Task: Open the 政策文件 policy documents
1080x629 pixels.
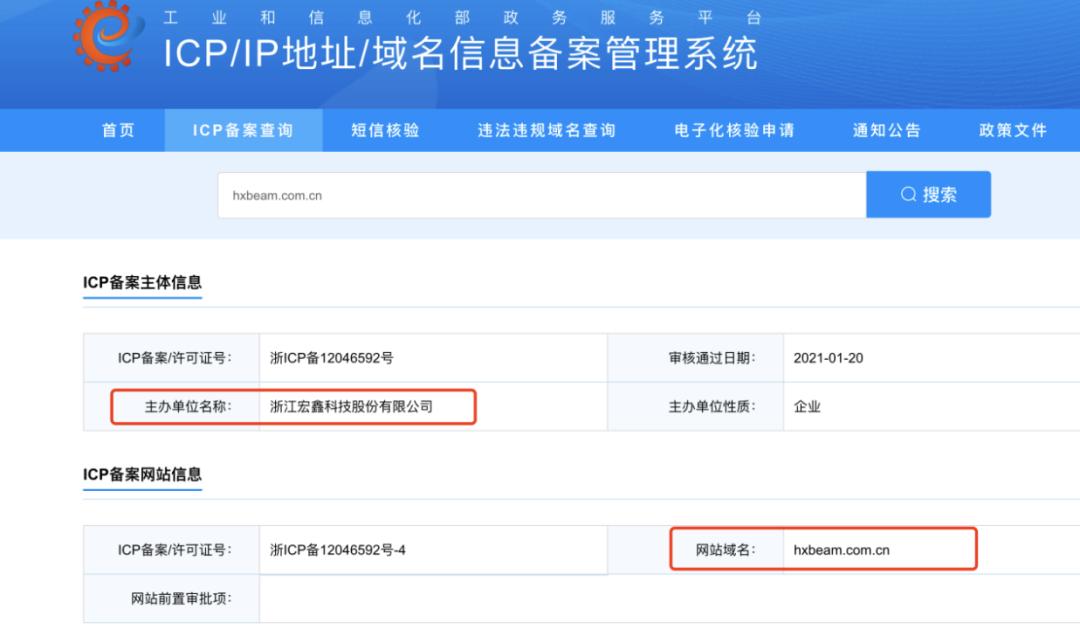Action: coord(1012,130)
